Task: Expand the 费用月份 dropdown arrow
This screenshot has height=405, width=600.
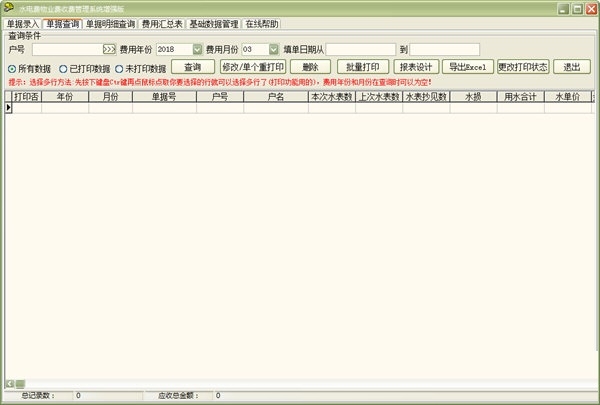Action: [x=274, y=49]
